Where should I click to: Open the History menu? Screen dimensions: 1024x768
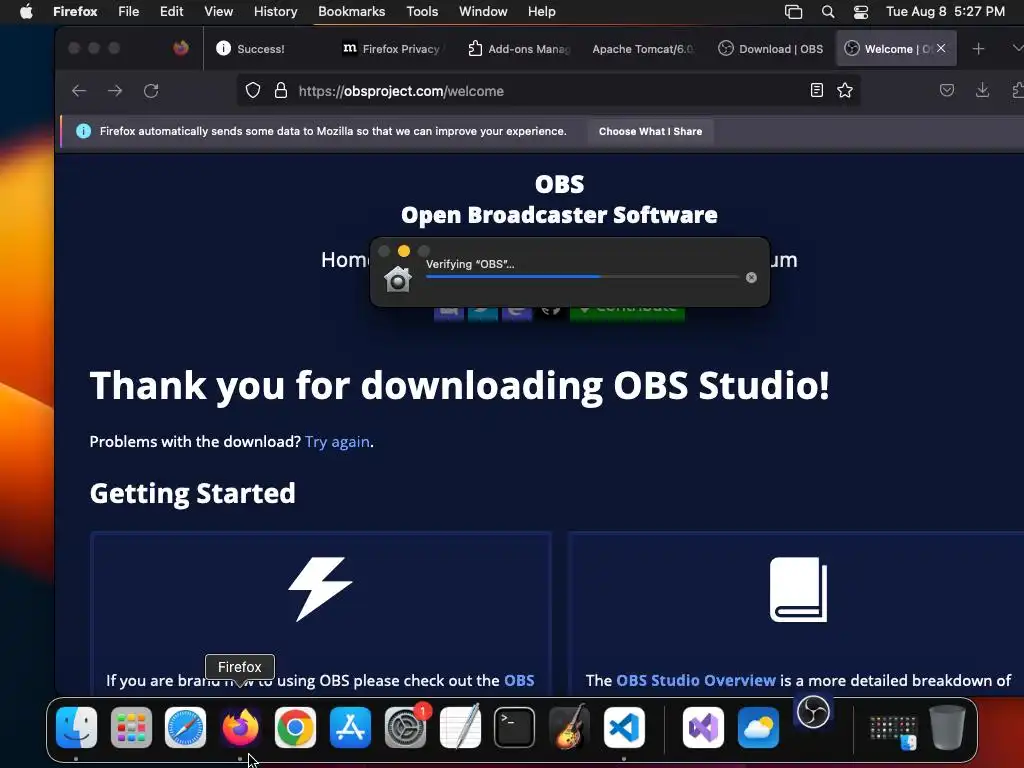tap(276, 11)
